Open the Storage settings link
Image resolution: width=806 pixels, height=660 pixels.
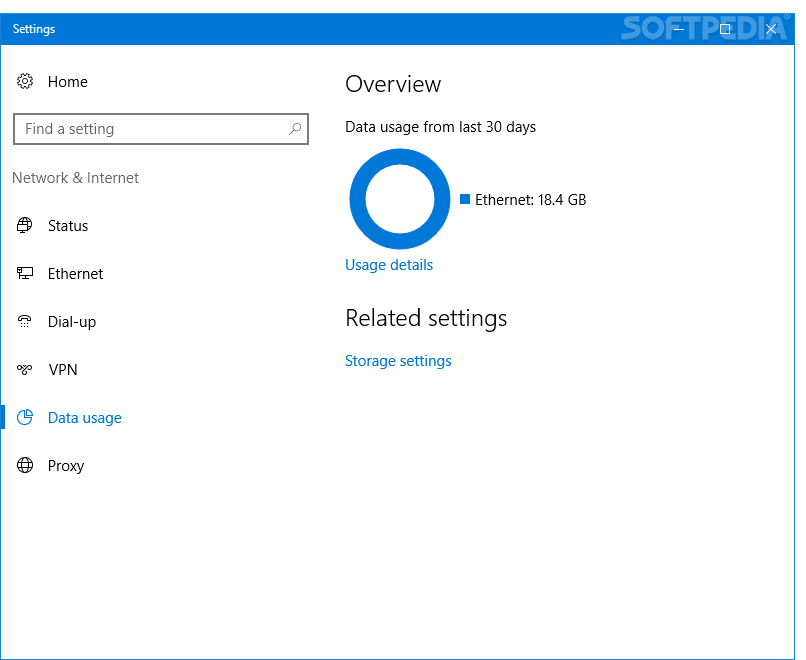point(398,361)
